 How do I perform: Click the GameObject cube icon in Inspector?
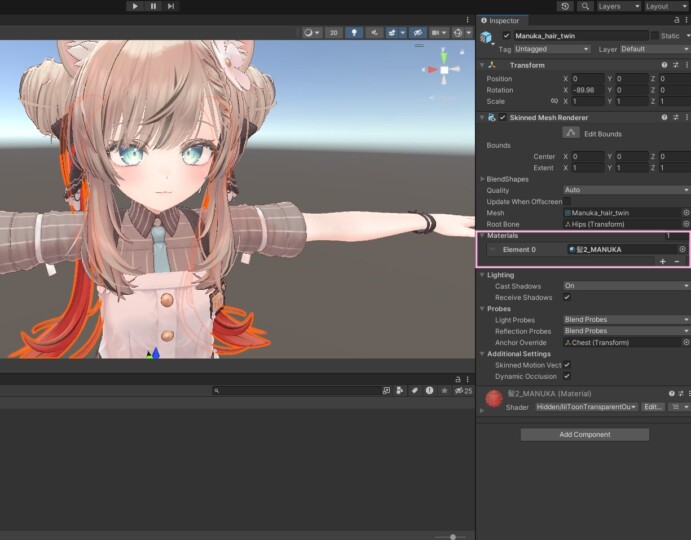click(x=486, y=37)
